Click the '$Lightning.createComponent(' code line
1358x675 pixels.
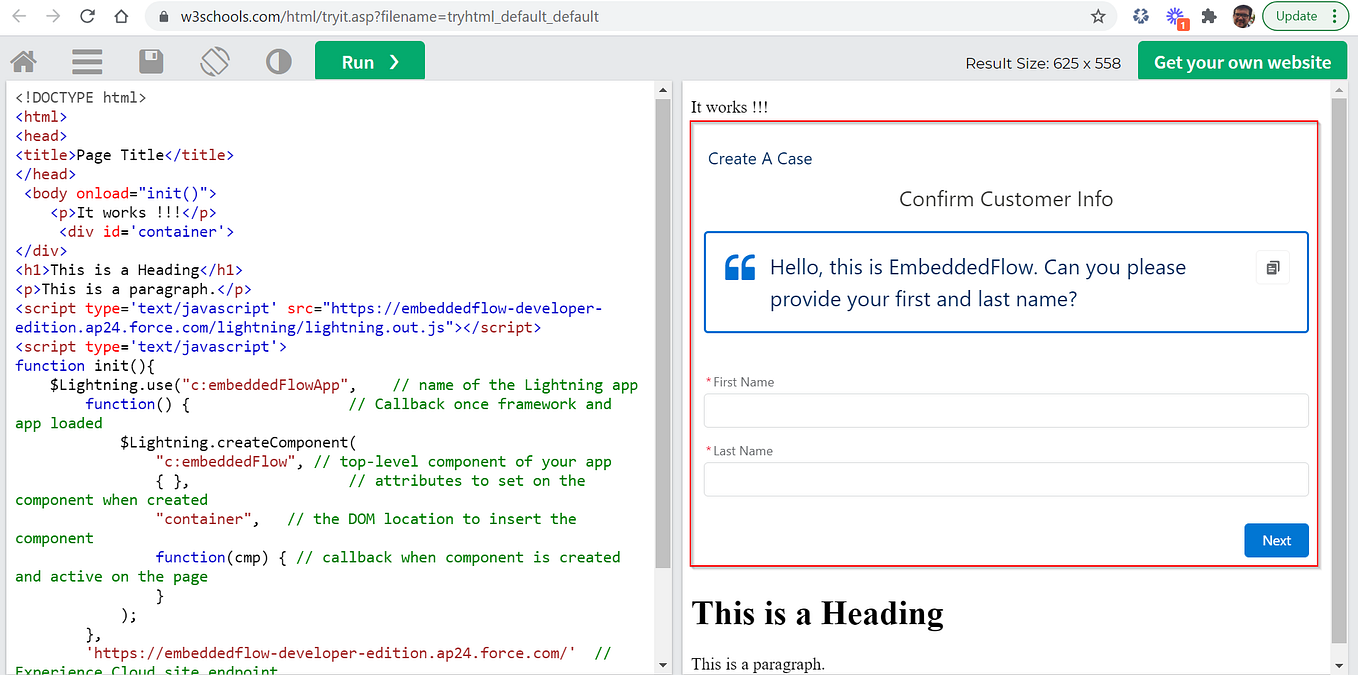238,443
